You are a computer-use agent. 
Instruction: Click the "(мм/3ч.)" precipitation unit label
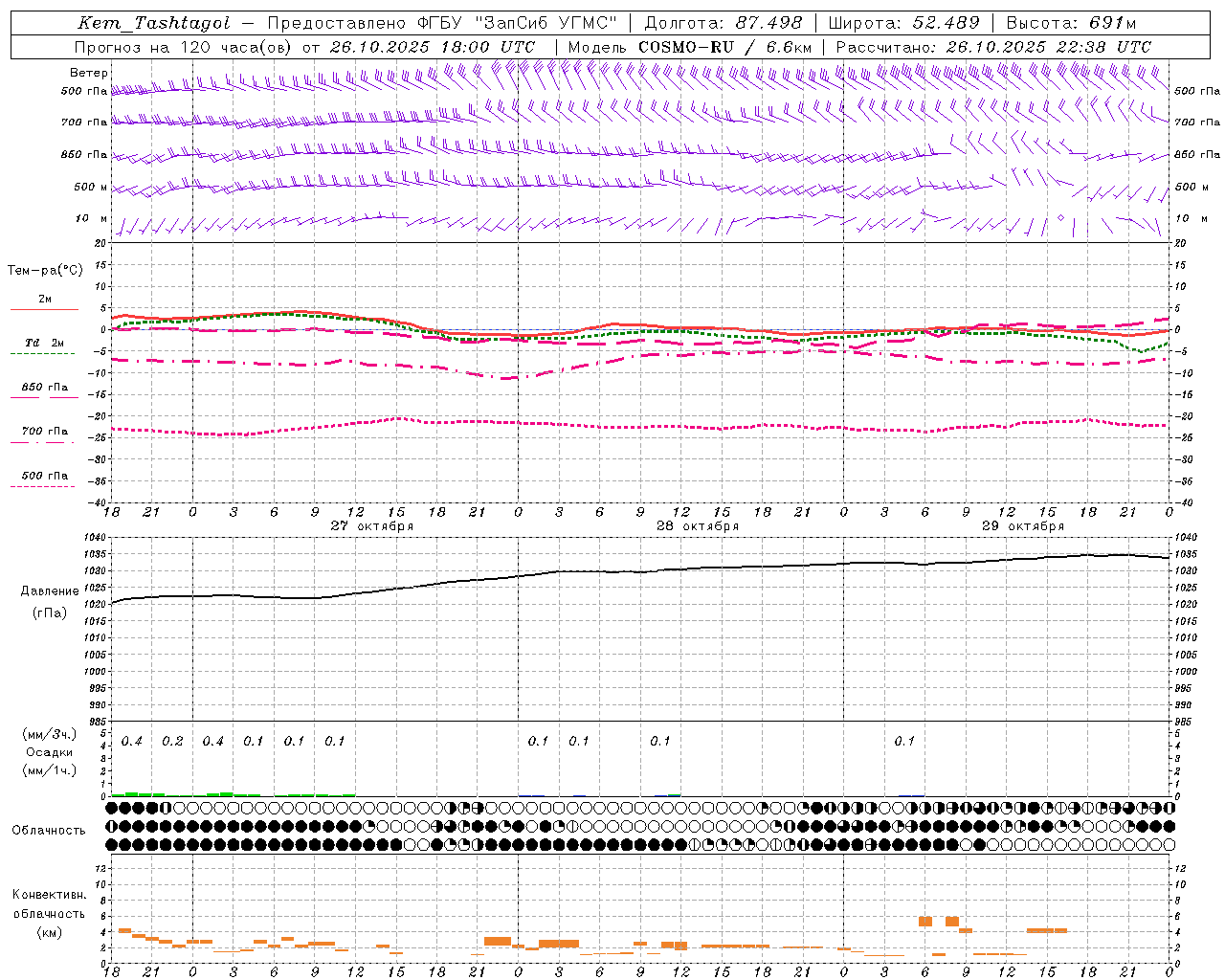[x=50, y=735]
